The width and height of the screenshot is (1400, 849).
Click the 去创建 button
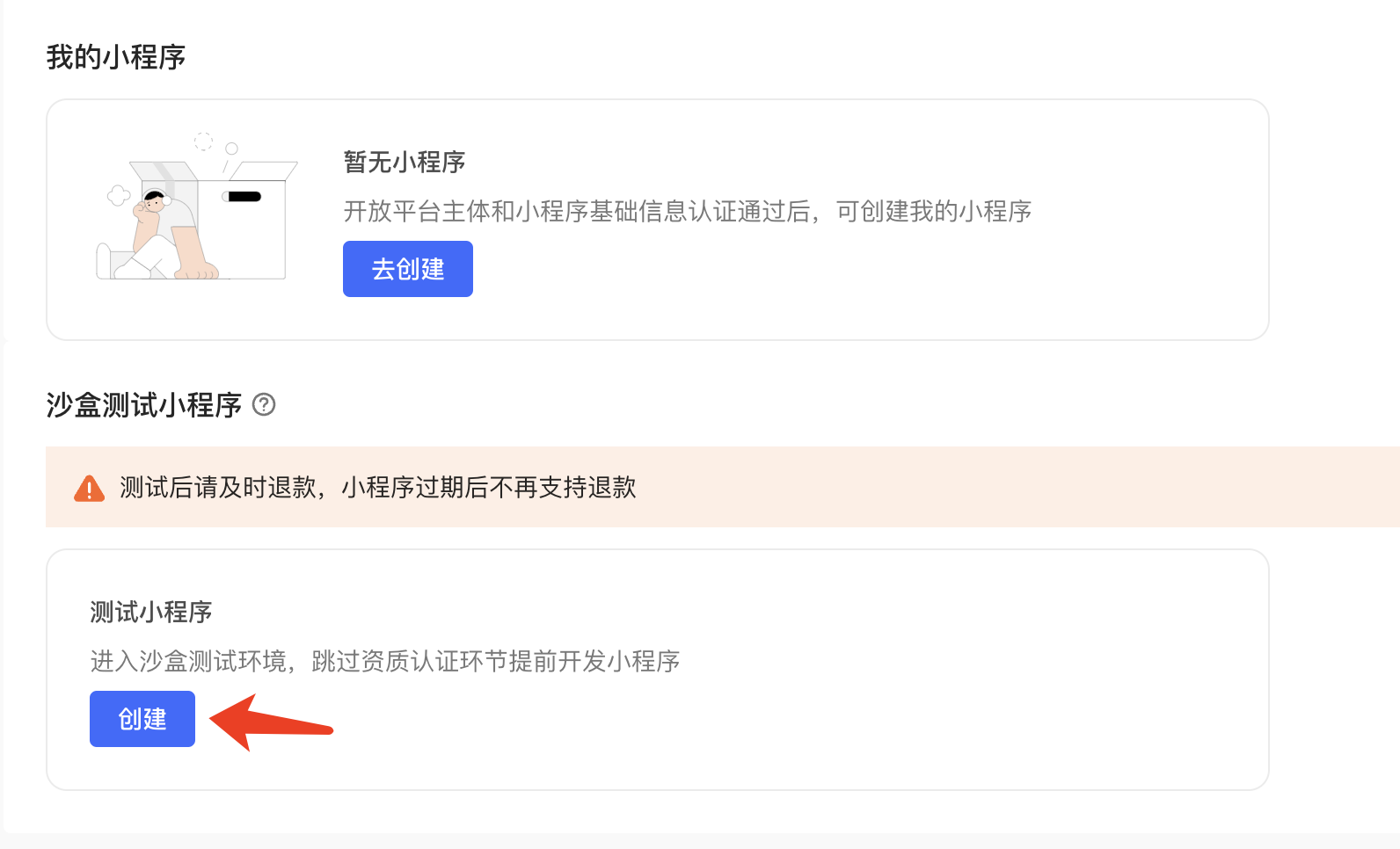(x=408, y=269)
